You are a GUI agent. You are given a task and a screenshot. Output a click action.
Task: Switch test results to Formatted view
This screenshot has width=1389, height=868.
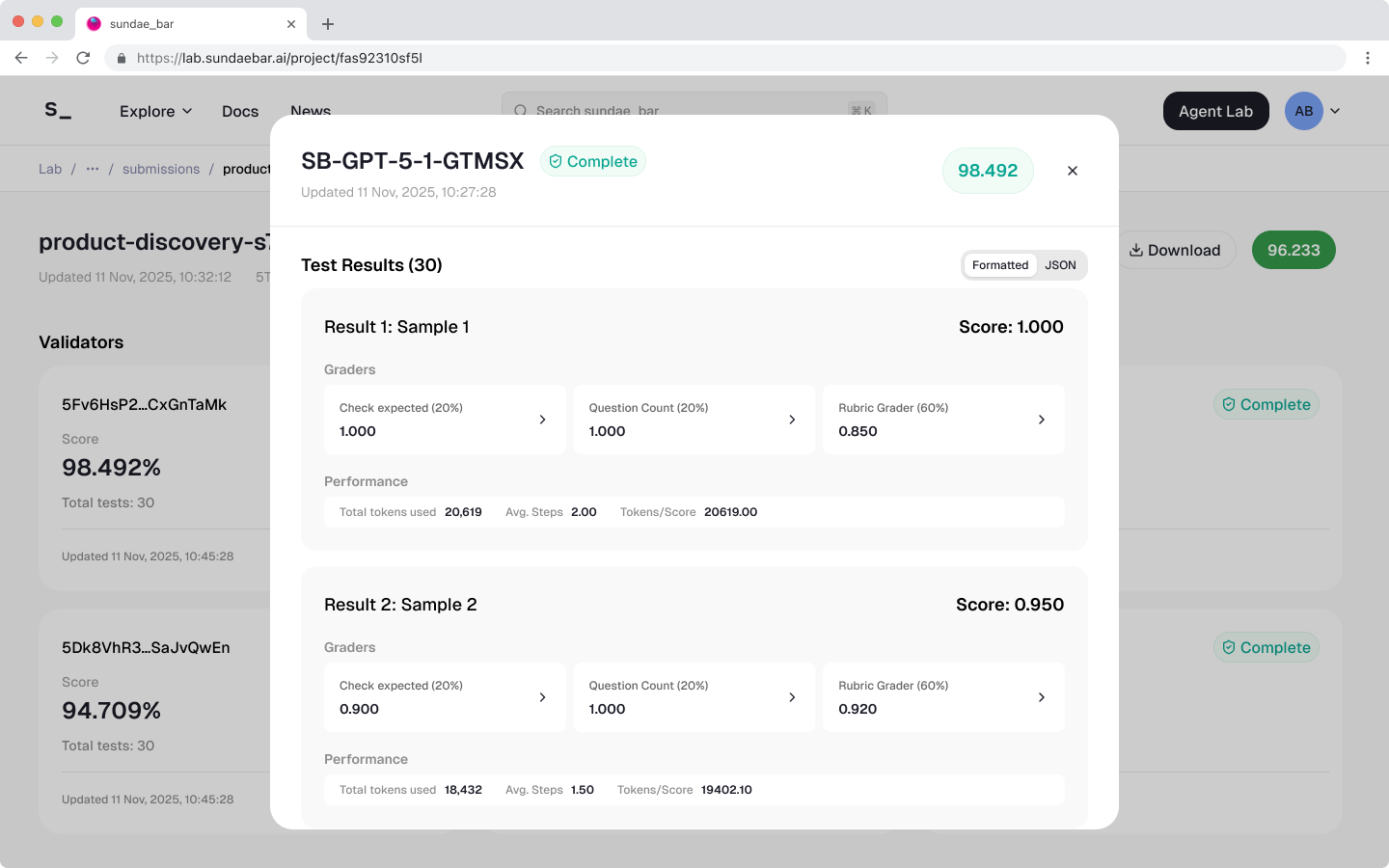pos(1000,265)
